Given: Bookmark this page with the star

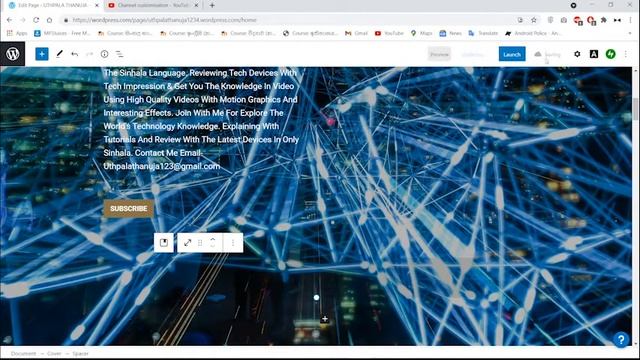Looking at the screenshot, I should point(533,20).
